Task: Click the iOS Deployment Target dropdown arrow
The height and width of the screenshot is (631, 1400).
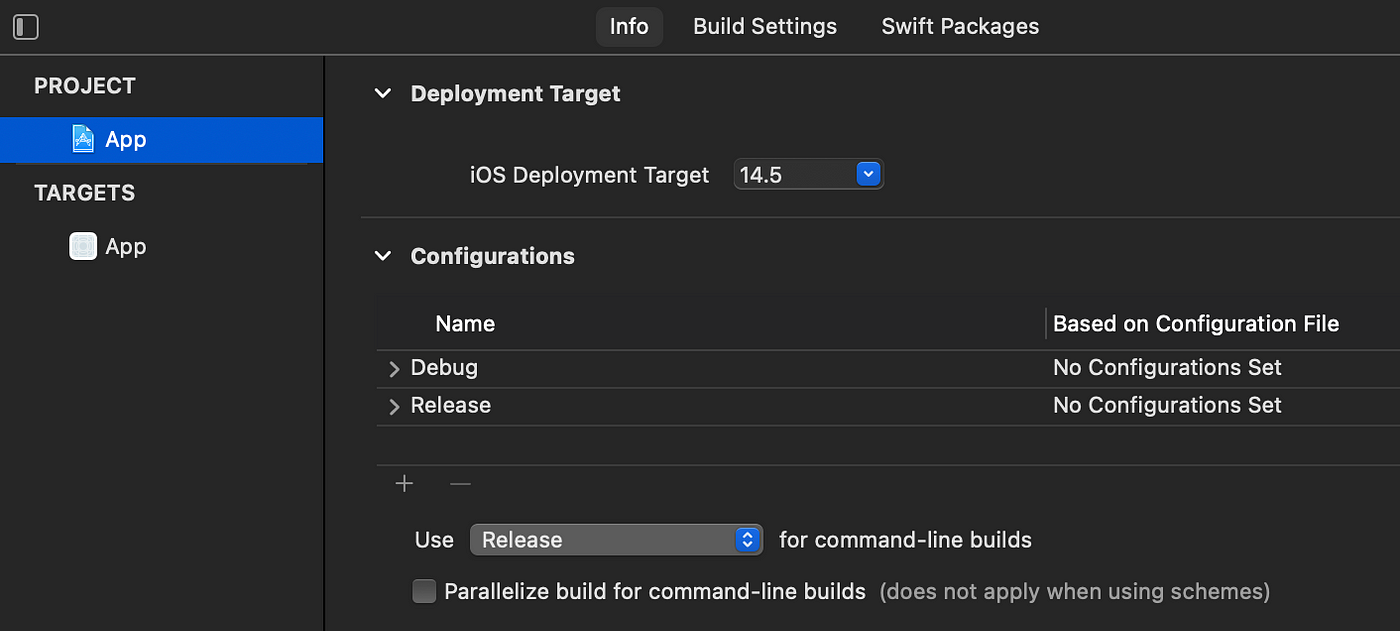Action: tap(868, 175)
